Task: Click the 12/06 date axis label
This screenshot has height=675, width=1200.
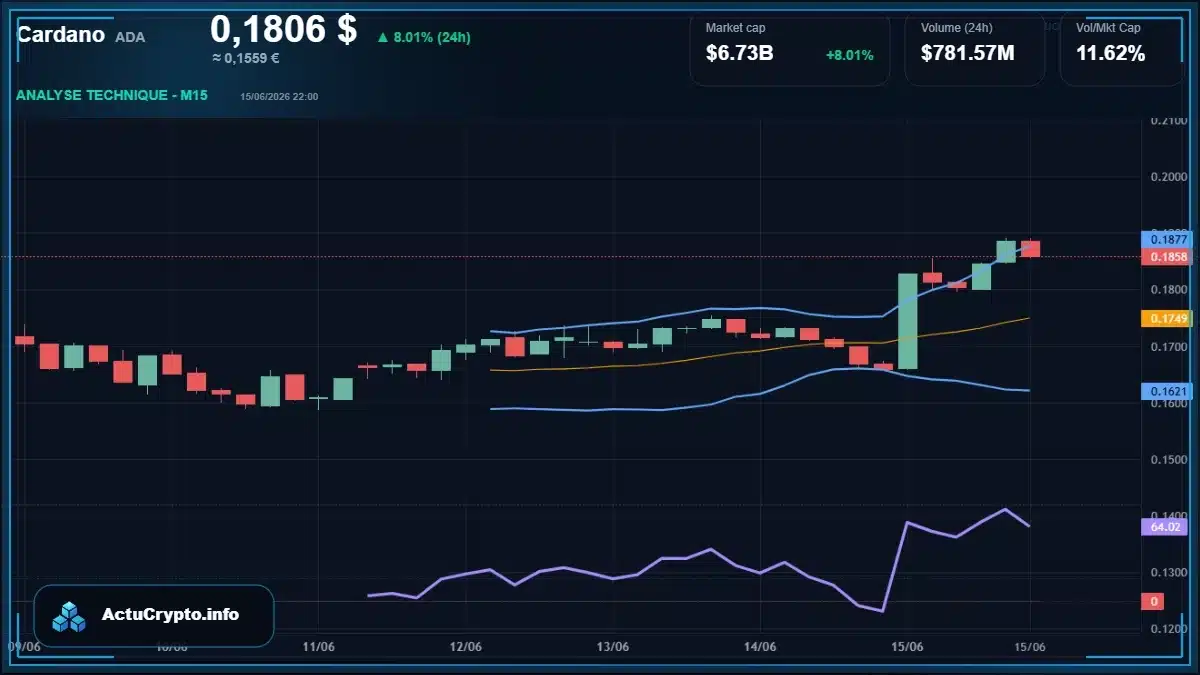Action: pos(465,646)
